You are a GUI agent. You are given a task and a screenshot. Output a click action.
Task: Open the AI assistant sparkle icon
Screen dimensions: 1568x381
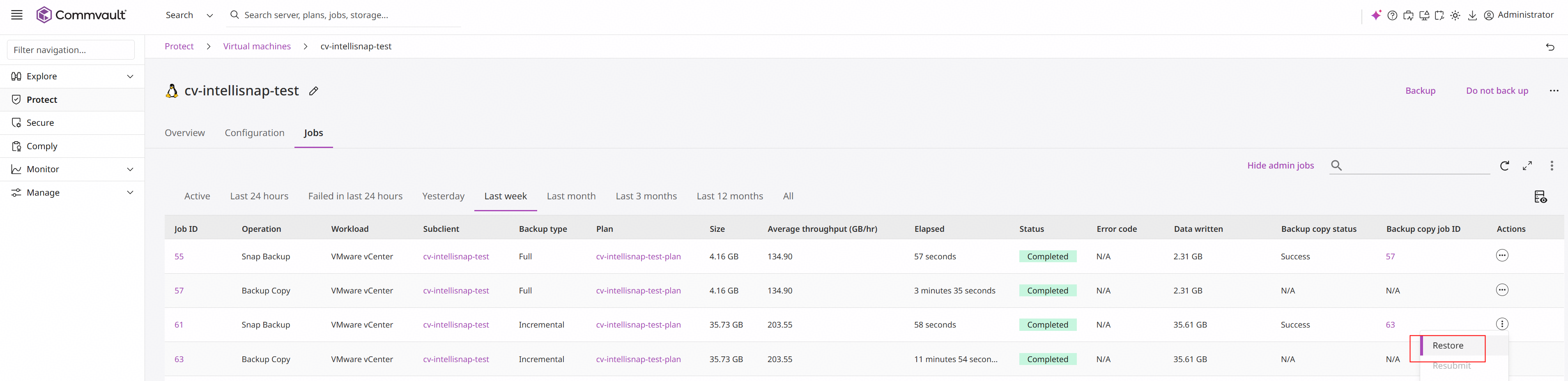1376,15
